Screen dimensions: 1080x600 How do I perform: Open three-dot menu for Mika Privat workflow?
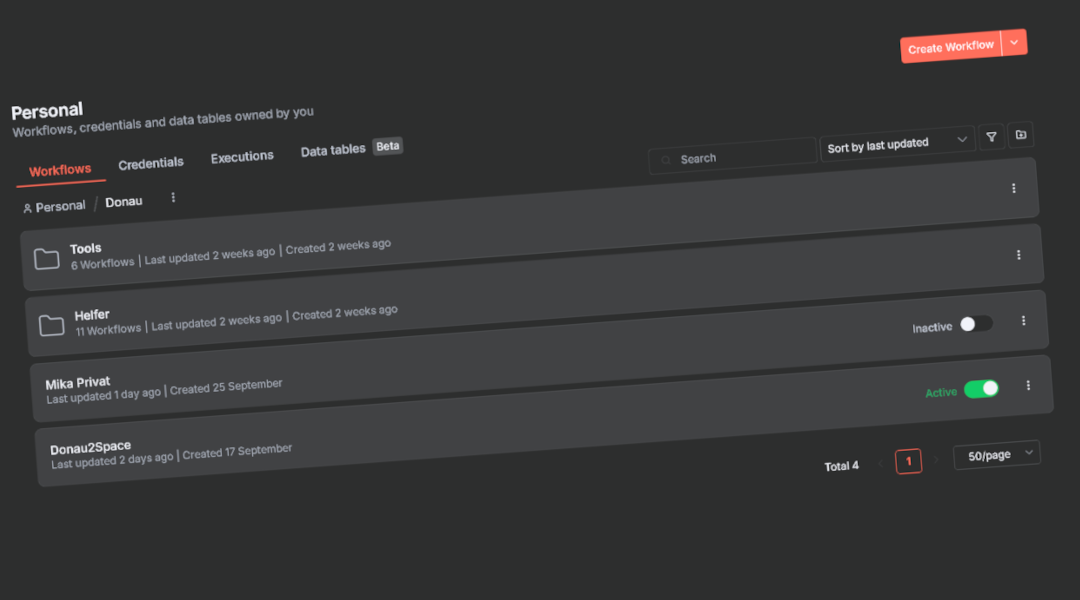click(x=1023, y=321)
